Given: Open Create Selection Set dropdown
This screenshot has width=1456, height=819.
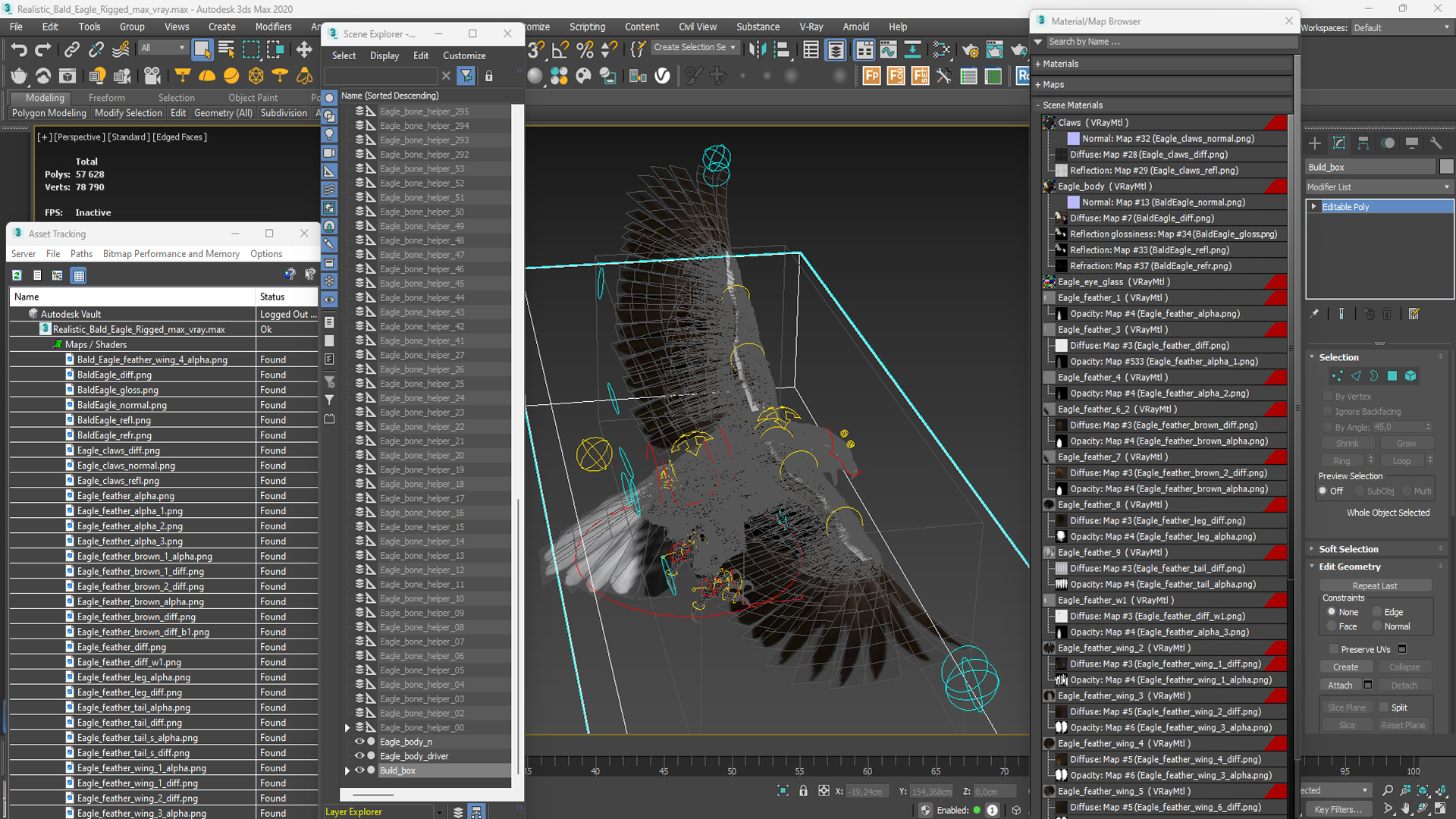Looking at the screenshot, I should click(x=695, y=47).
